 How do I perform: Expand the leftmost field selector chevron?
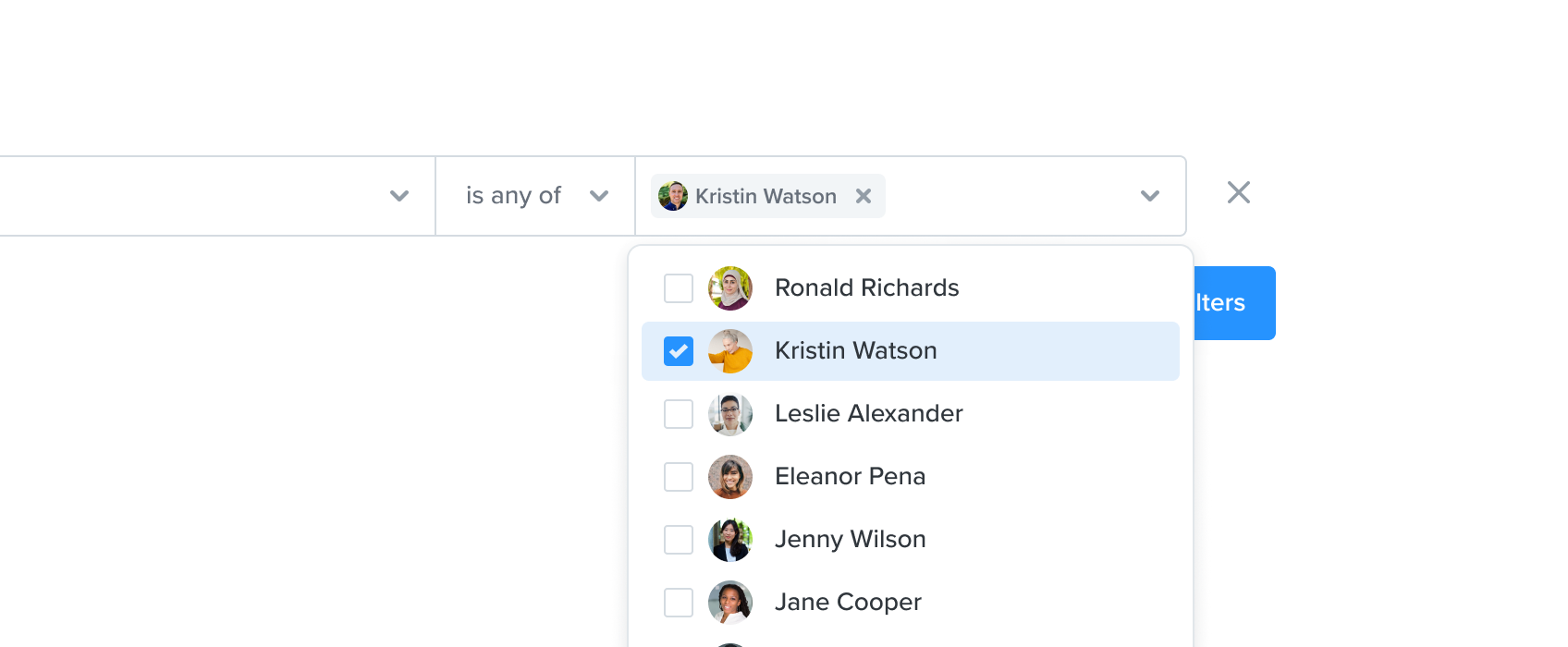click(399, 196)
